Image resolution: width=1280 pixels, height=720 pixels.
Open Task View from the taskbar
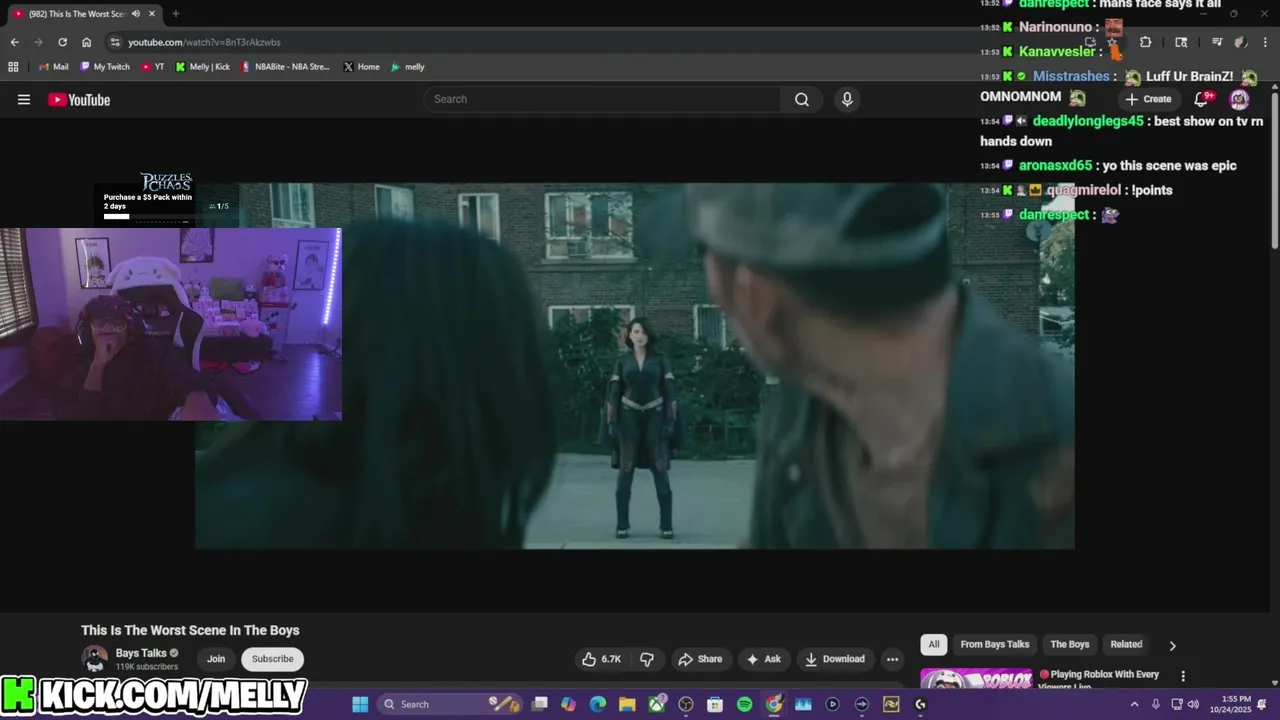point(540,704)
